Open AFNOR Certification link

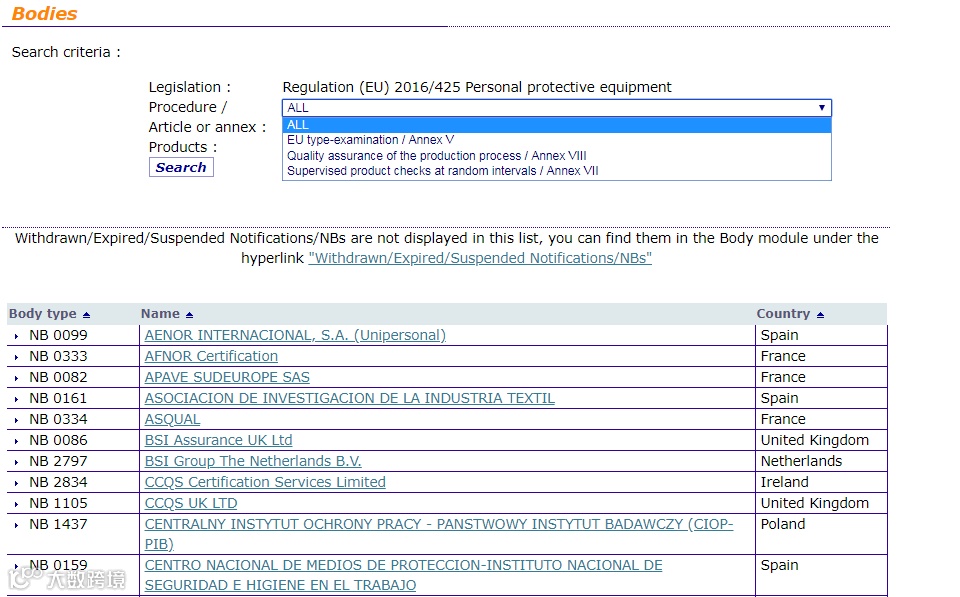[211, 356]
